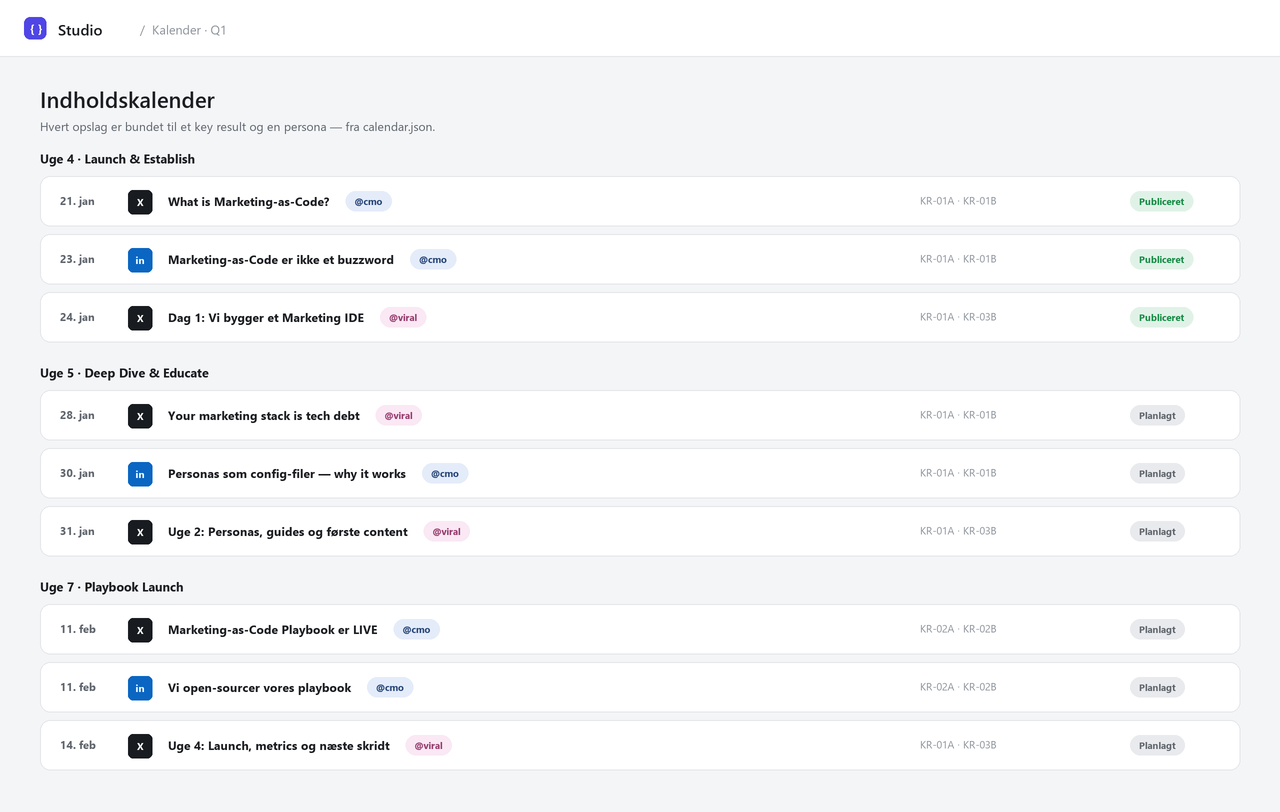Click the X icon for 'Dag 1: Vi bygger'
Screen dimensions: 1280x812
(x=140, y=318)
